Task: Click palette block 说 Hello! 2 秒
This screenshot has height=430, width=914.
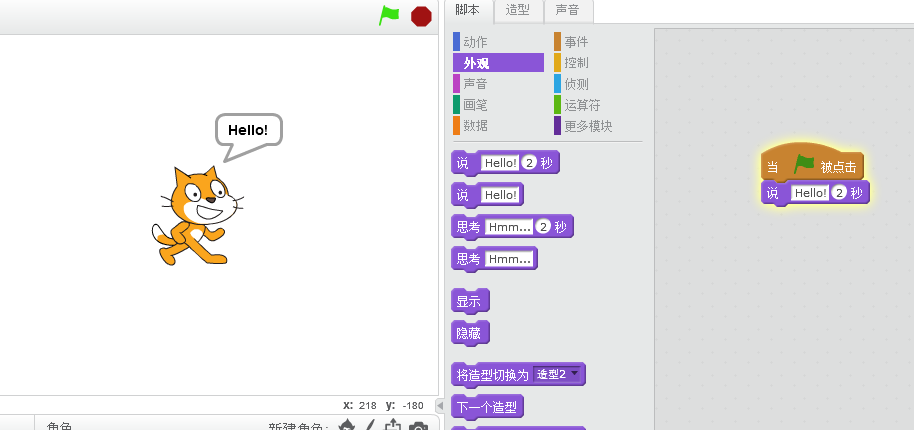Action: pos(505,163)
